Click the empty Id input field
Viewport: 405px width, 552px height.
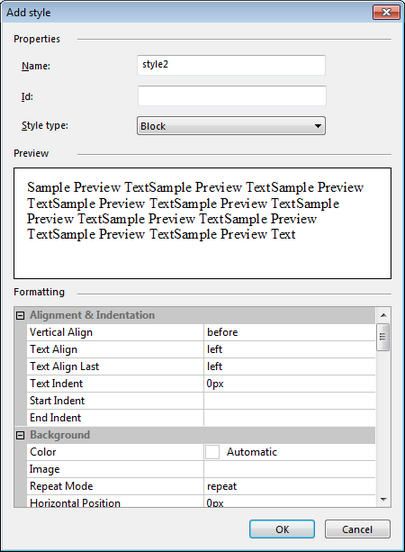tap(232, 96)
